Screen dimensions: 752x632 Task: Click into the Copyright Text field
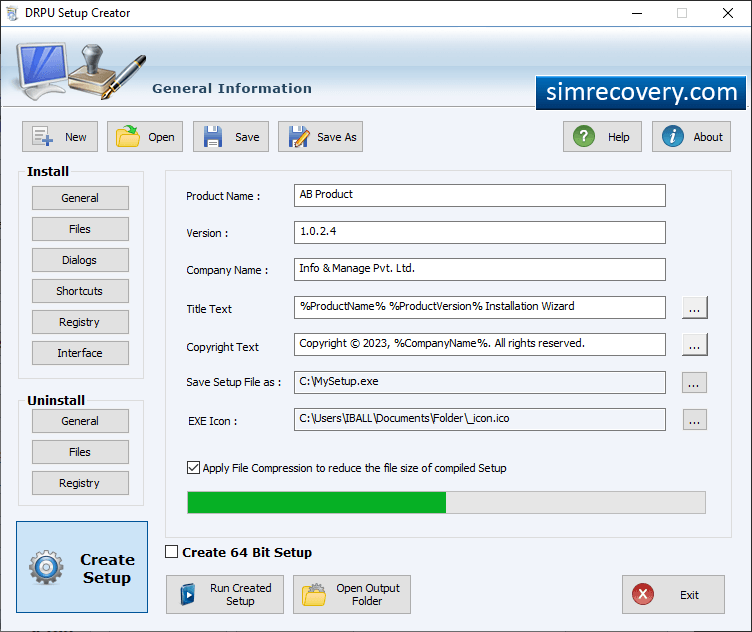tap(480, 345)
